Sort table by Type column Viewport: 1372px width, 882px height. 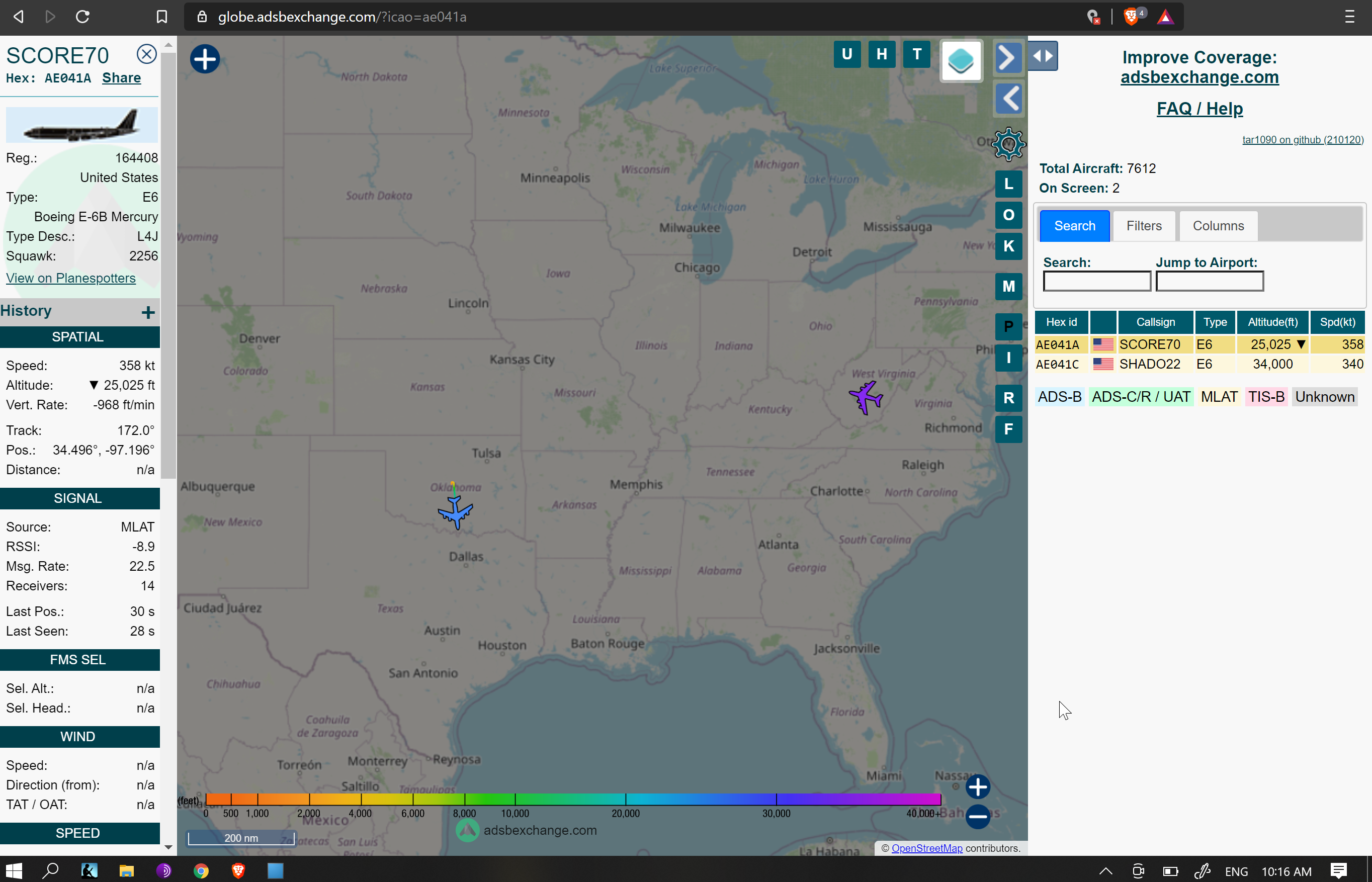(x=1215, y=322)
